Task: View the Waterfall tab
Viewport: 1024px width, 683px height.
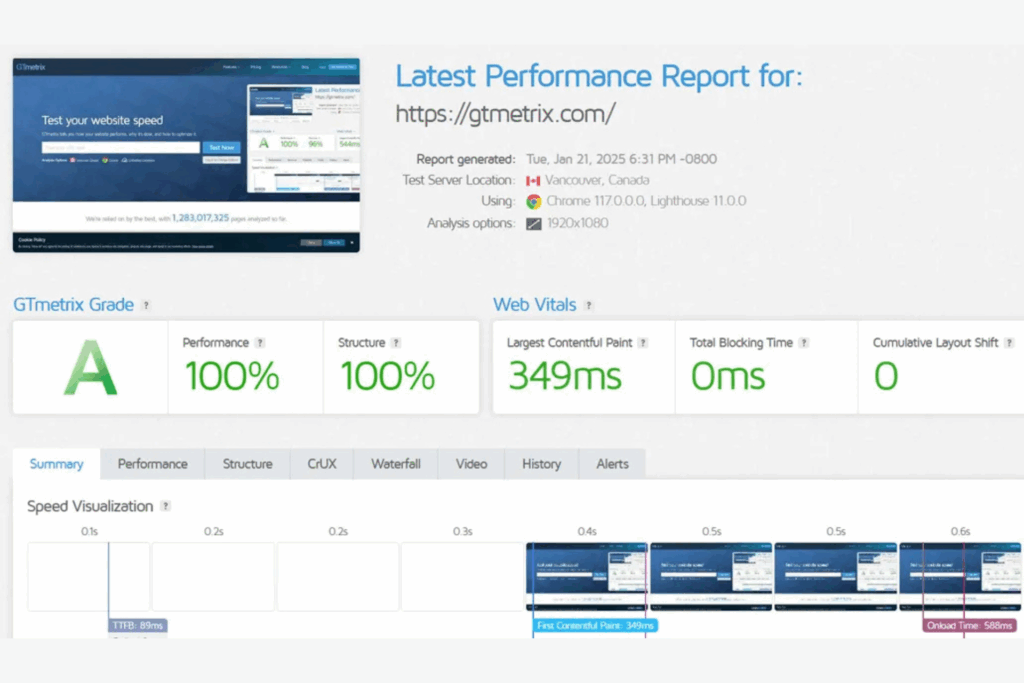Action: pos(396,464)
